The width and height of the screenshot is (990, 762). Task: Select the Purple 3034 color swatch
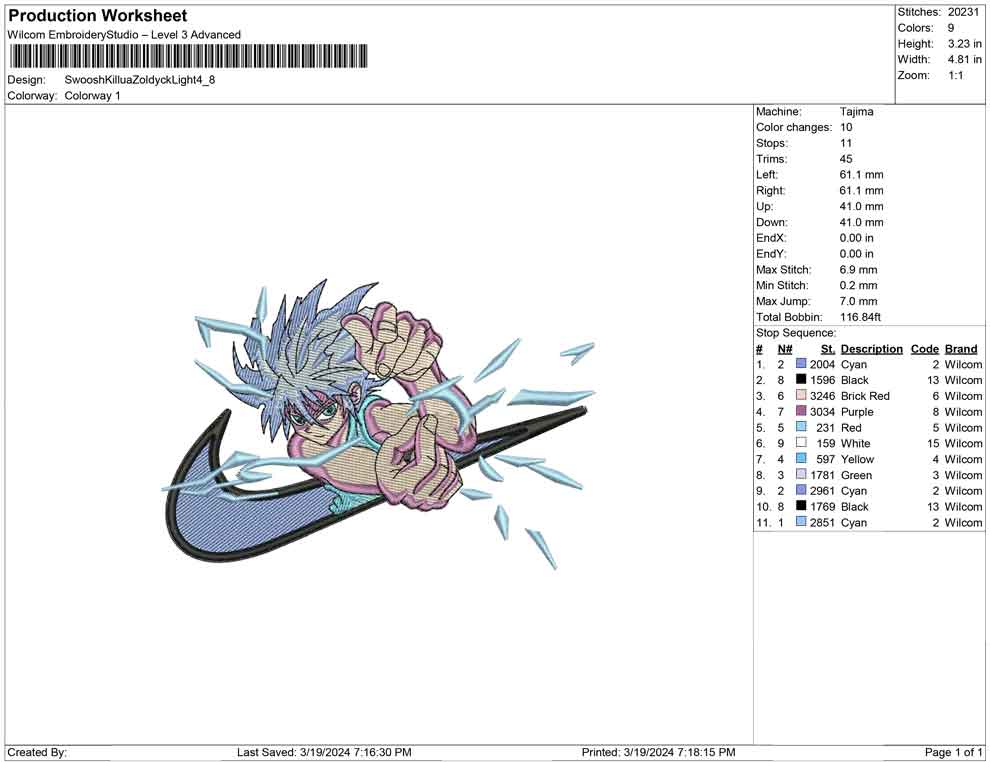(801, 411)
